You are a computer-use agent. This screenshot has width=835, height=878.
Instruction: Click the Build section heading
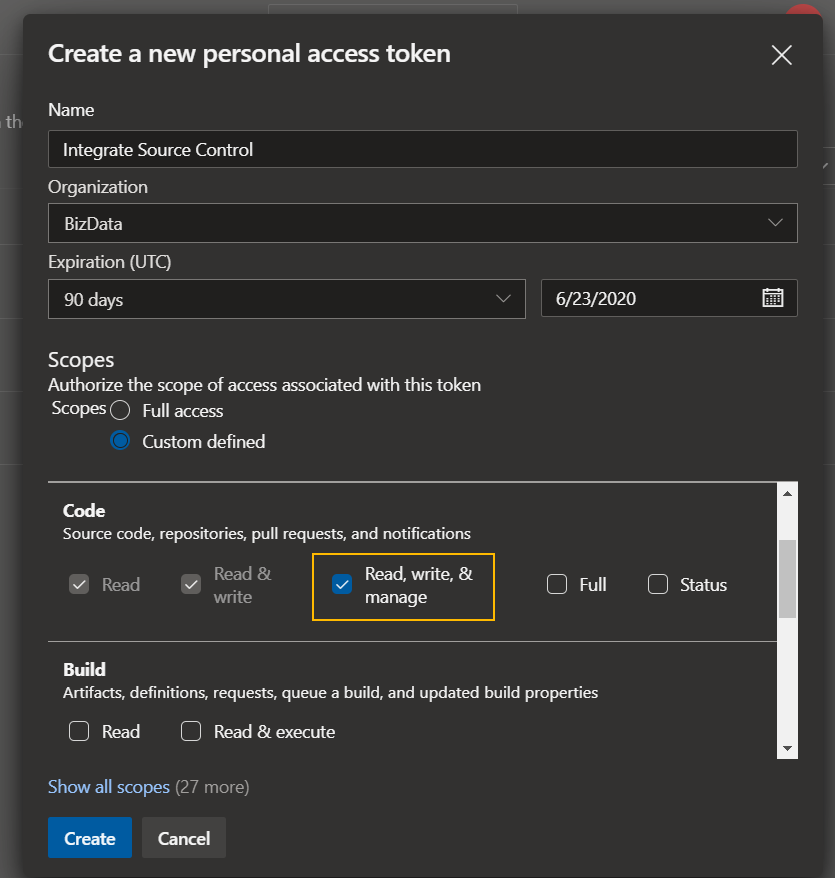click(85, 670)
